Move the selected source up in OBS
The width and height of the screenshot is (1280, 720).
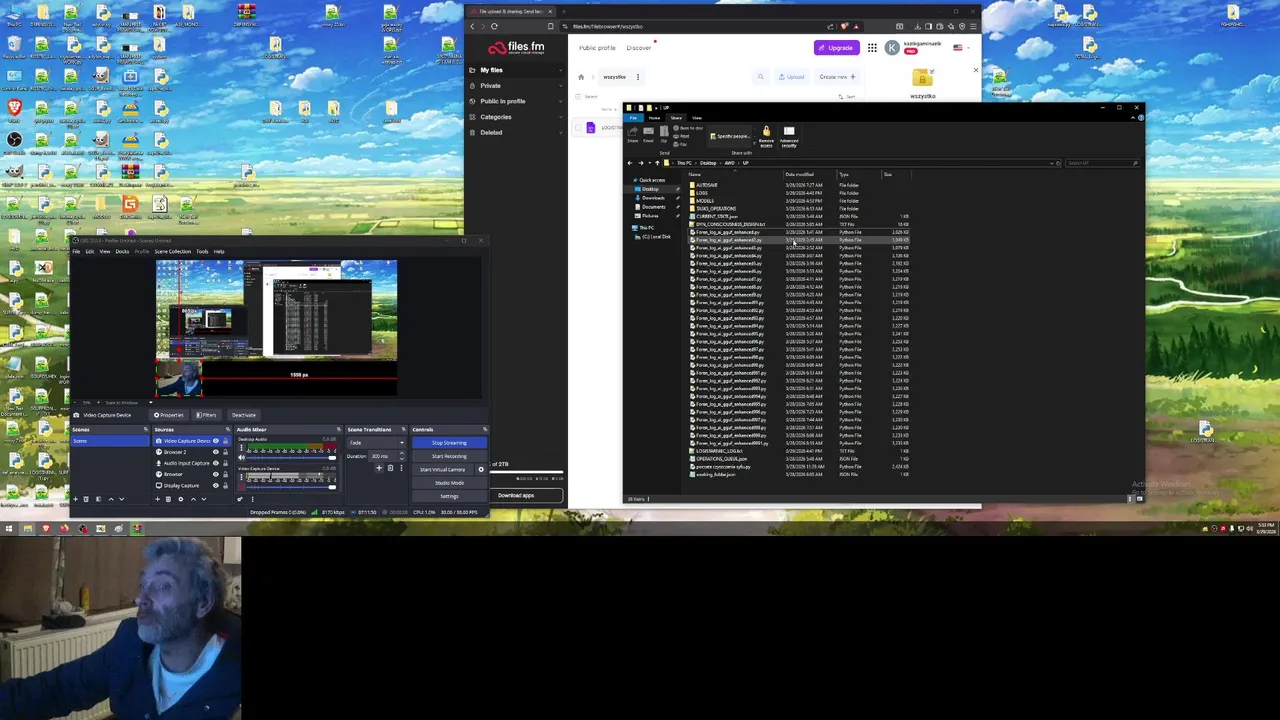pyautogui.click(x=193, y=499)
